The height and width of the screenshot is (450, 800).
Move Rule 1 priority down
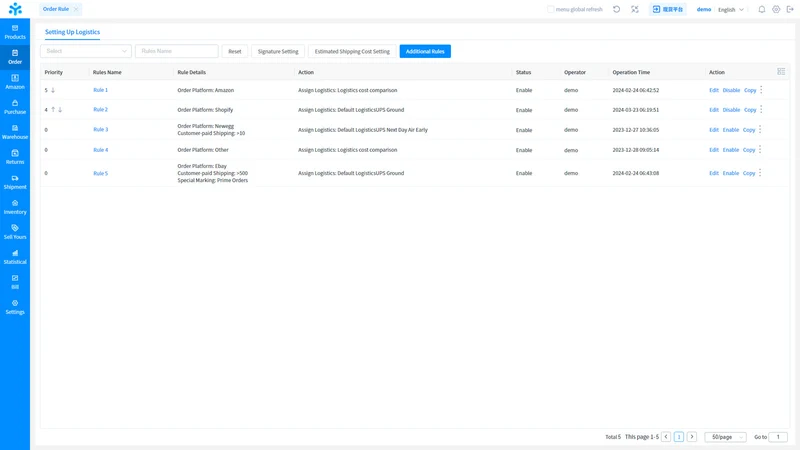(53, 90)
